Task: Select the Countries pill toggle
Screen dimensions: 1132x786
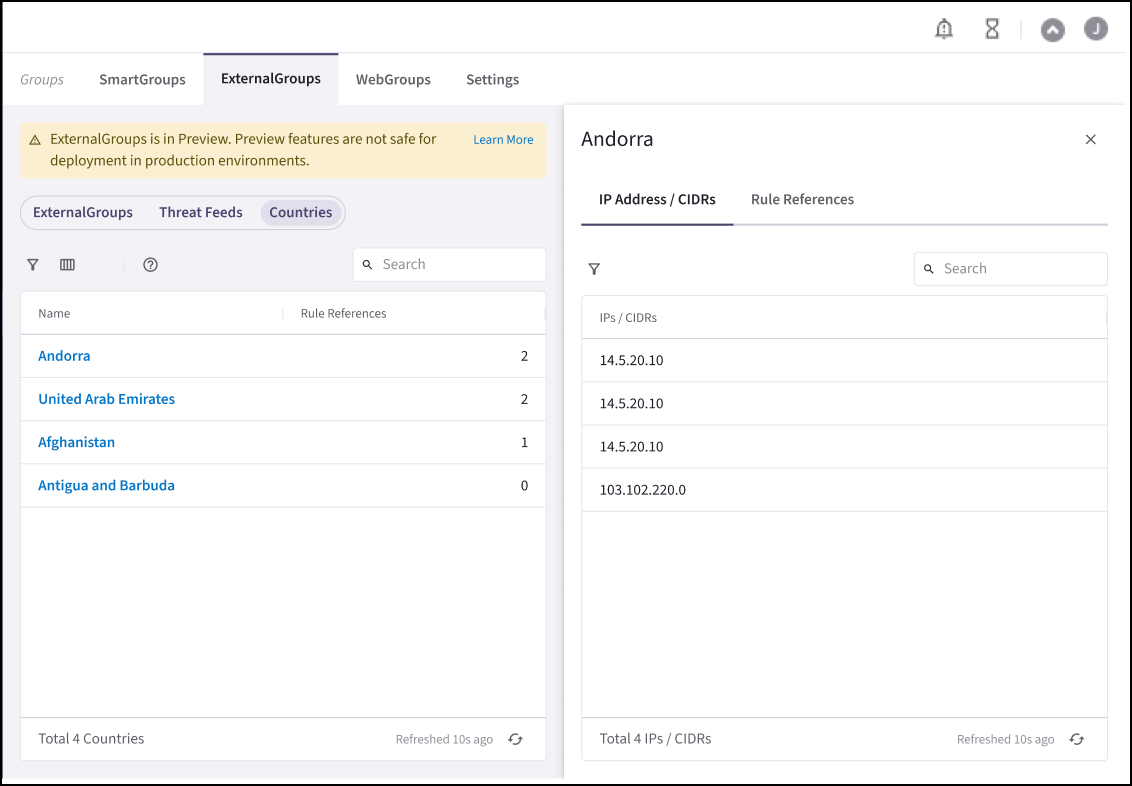Action: [x=300, y=212]
